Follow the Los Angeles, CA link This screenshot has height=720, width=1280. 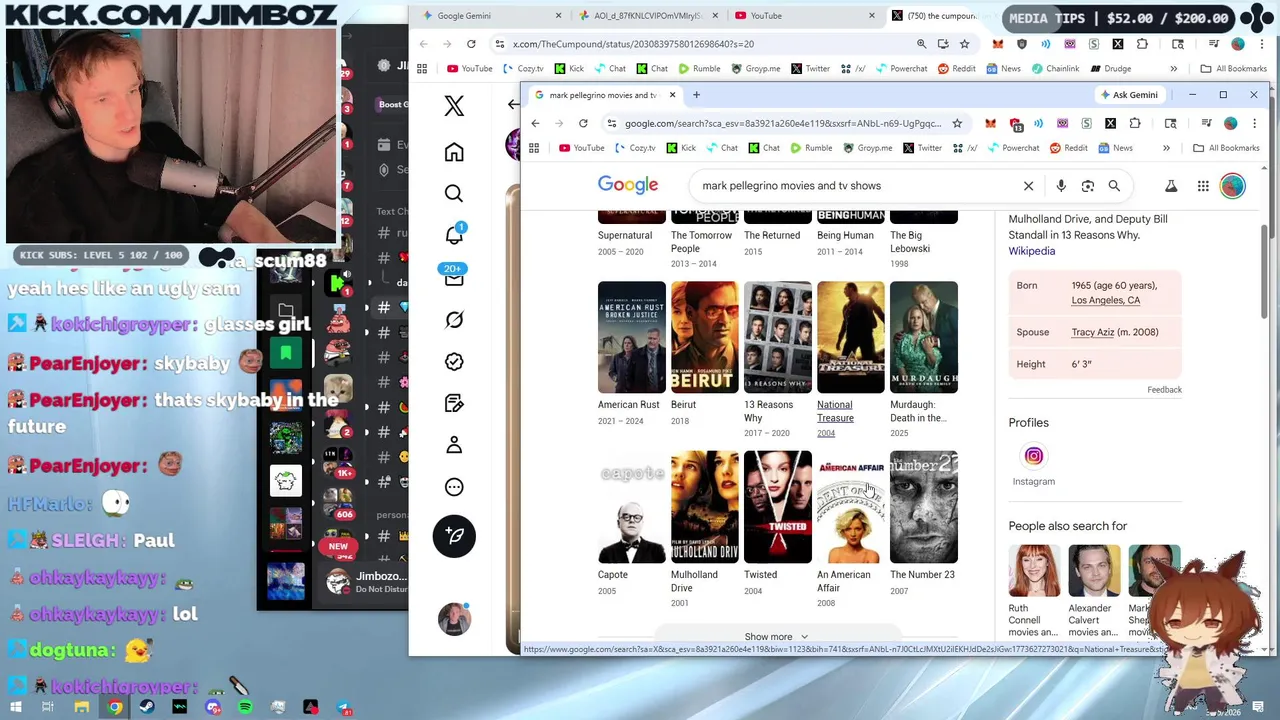pyautogui.click(x=1105, y=300)
